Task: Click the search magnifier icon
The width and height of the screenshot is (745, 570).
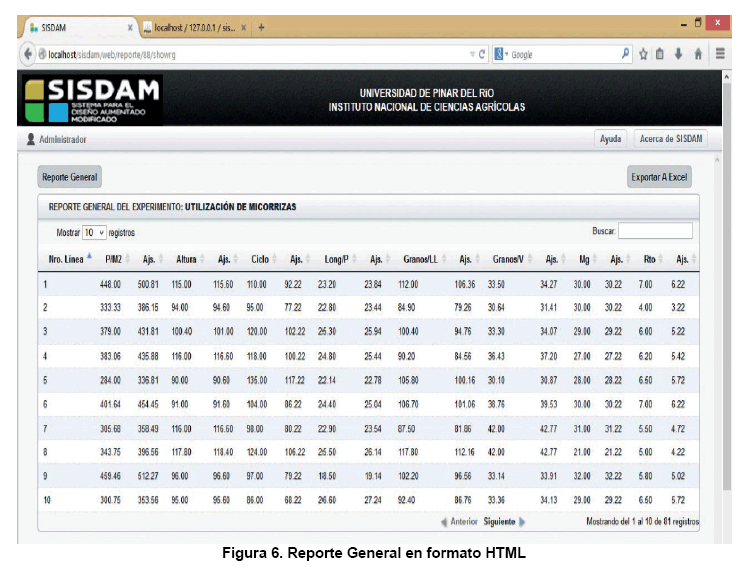Action: click(x=626, y=55)
